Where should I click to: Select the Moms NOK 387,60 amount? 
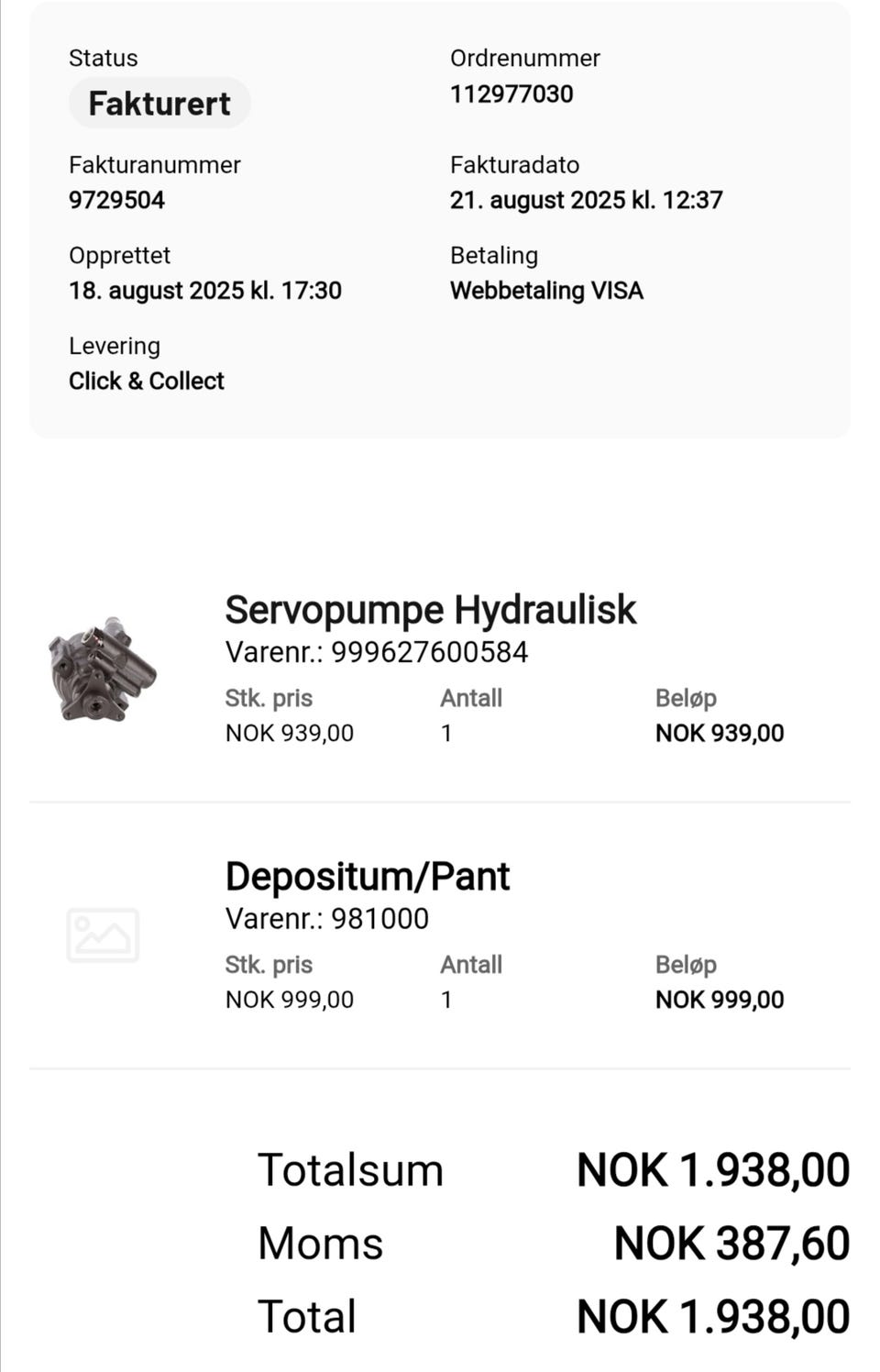tap(731, 1244)
